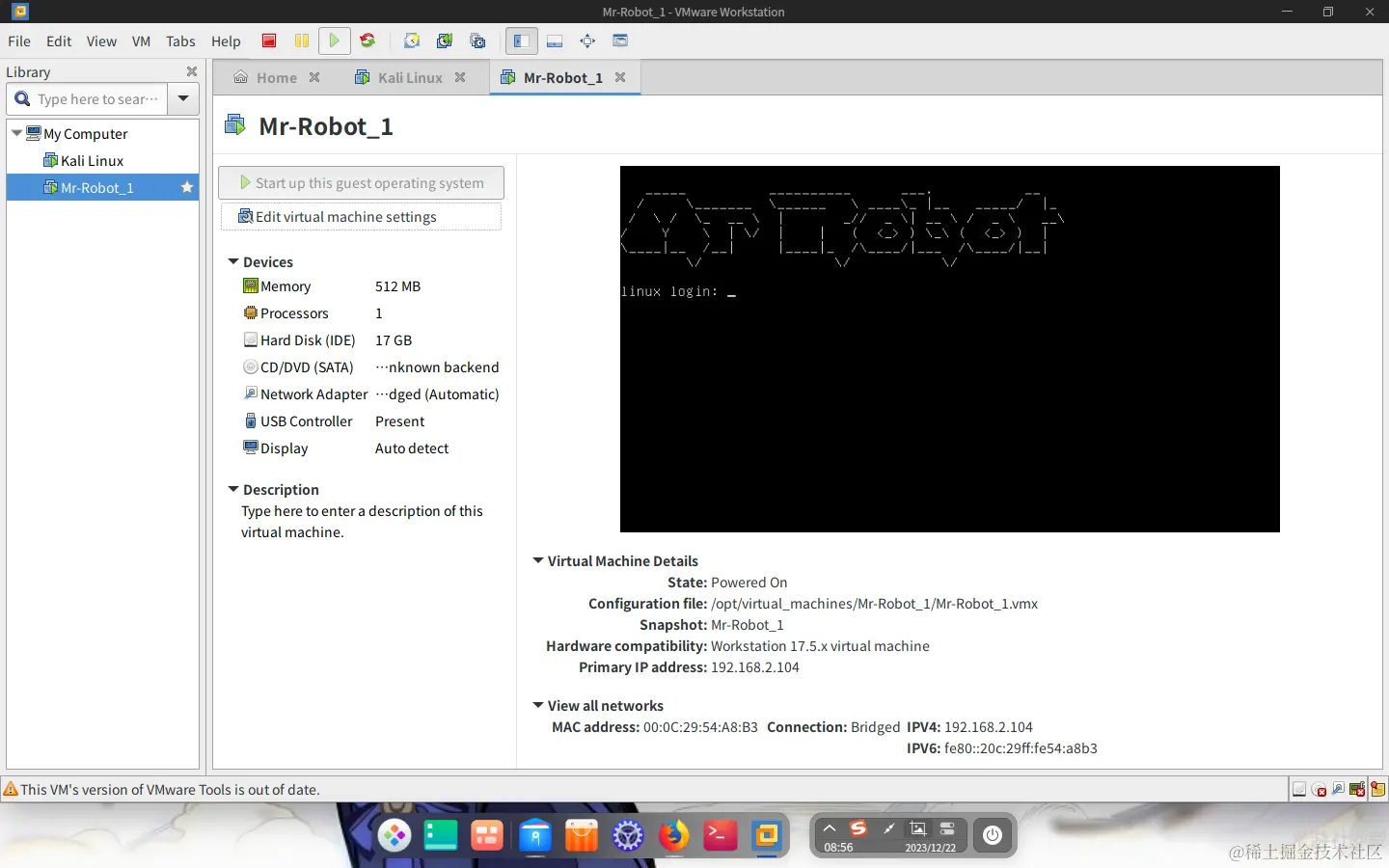The image size is (1389, 868).
Task: Close the Library panel
Action: point(192,71)
